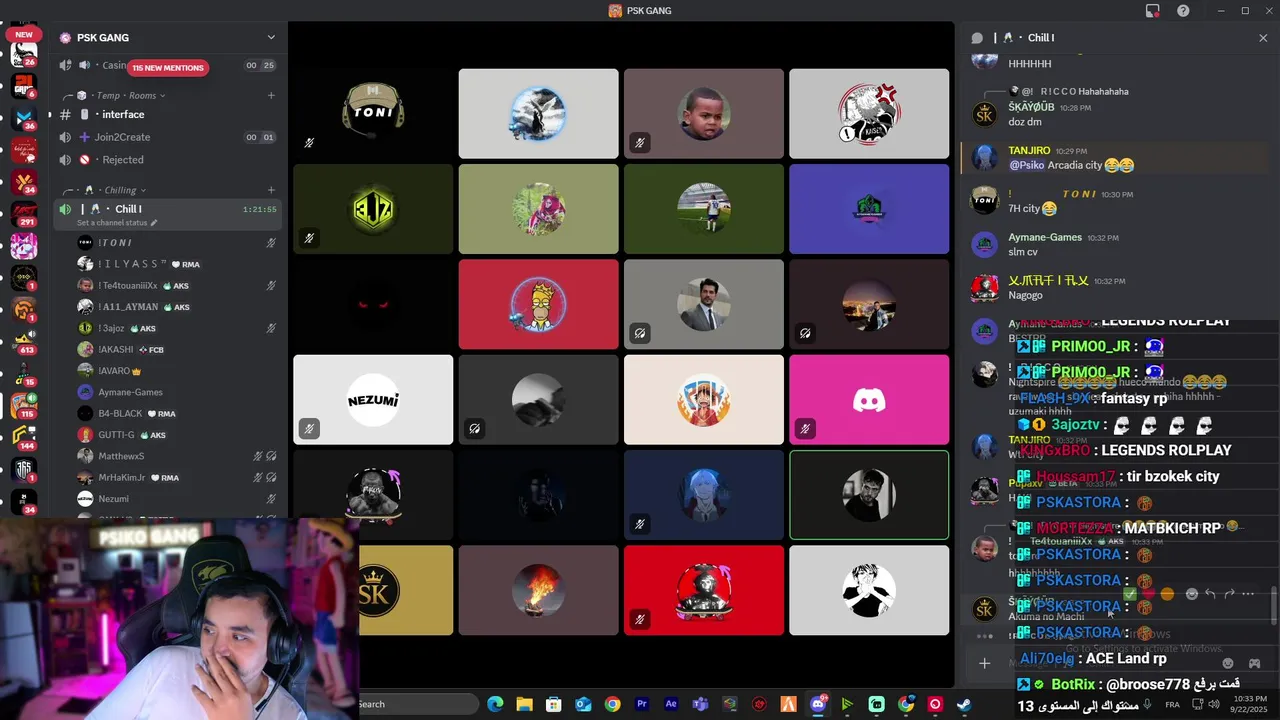Click the purple tile with green logo
This screenshot has height=720, width=1280.
tap(869, 209)
